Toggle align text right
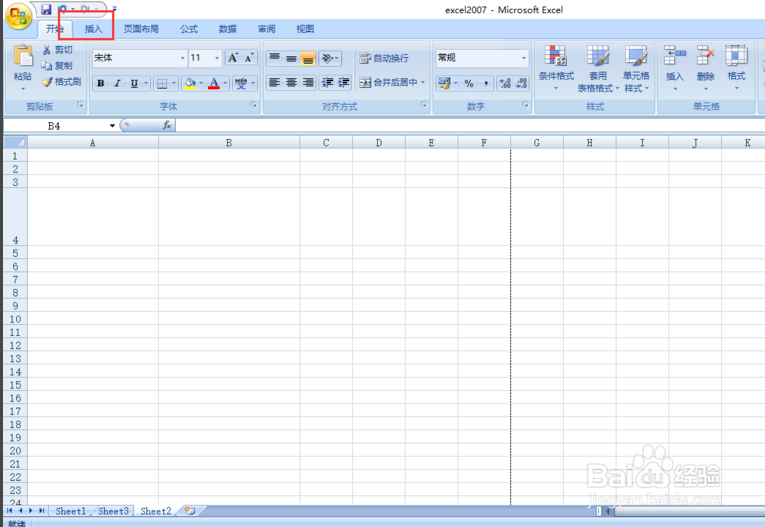765x527 pixels. 308,82
